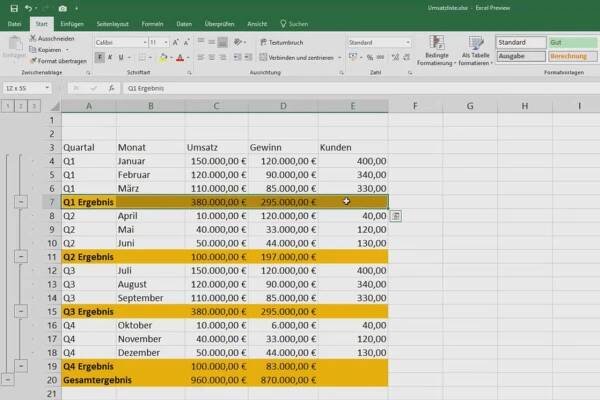Toggle underline formatting button
Screen dimensions: 600x400
click(x=123, y=58)
